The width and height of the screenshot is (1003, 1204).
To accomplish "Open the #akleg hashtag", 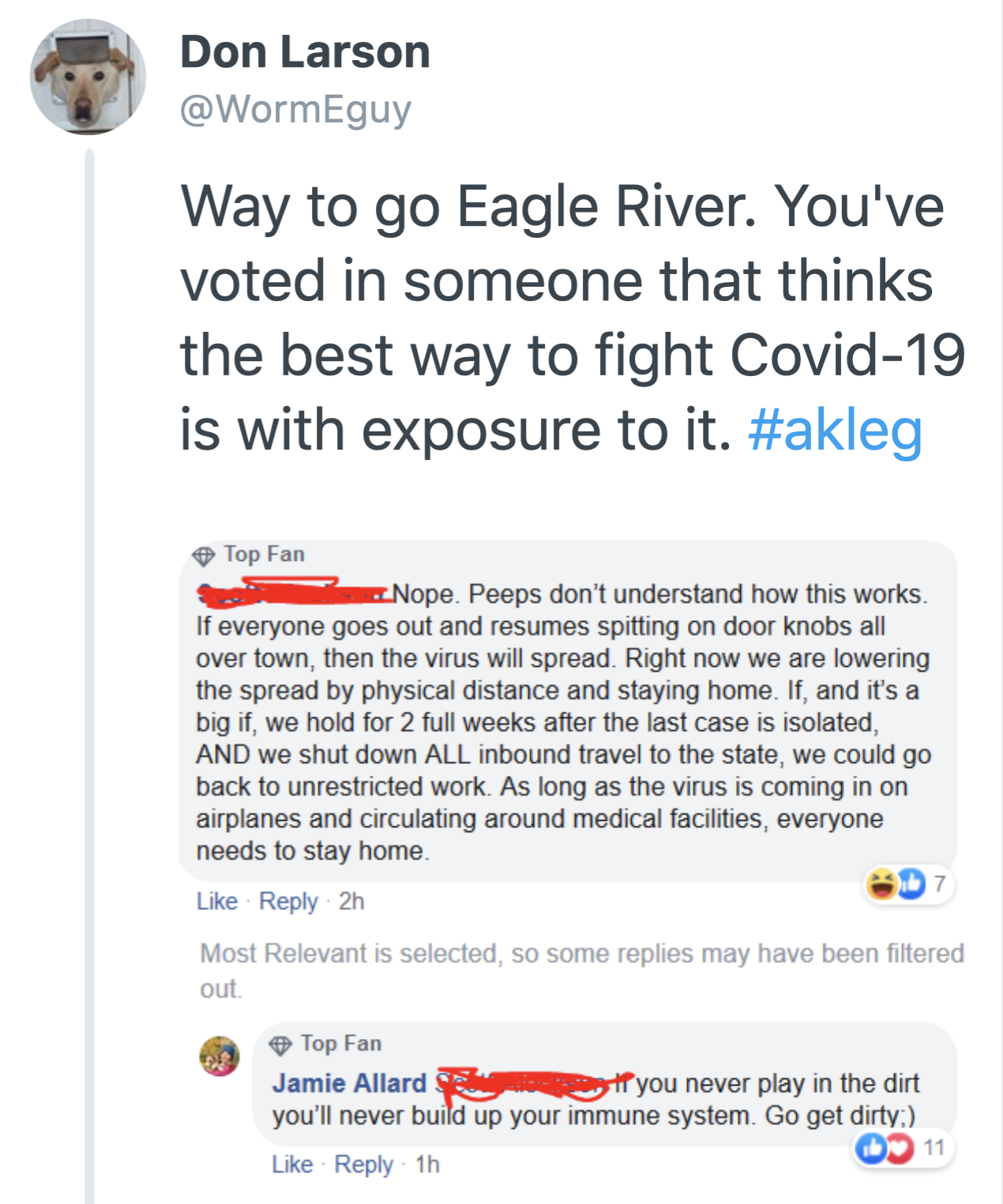I will pyautogui.click(x=835, y=429).
